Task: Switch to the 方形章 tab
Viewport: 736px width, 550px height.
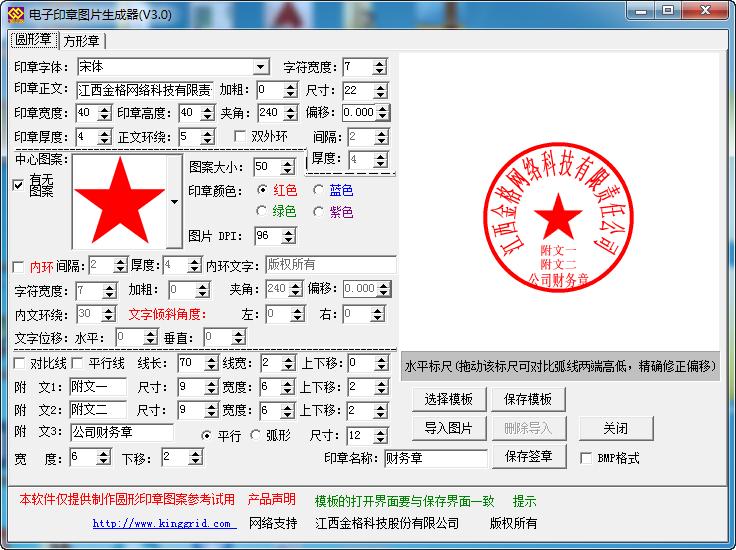Action: pyautogui.click(x=82, y=41)
